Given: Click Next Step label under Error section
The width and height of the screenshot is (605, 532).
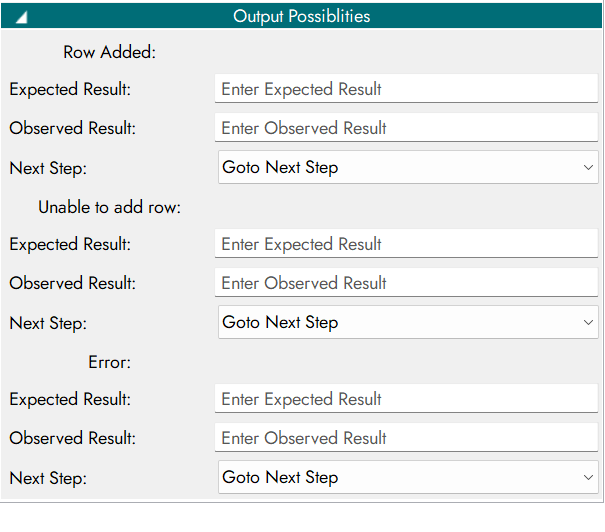Looking at the screenshot, I should coord(48,478).
